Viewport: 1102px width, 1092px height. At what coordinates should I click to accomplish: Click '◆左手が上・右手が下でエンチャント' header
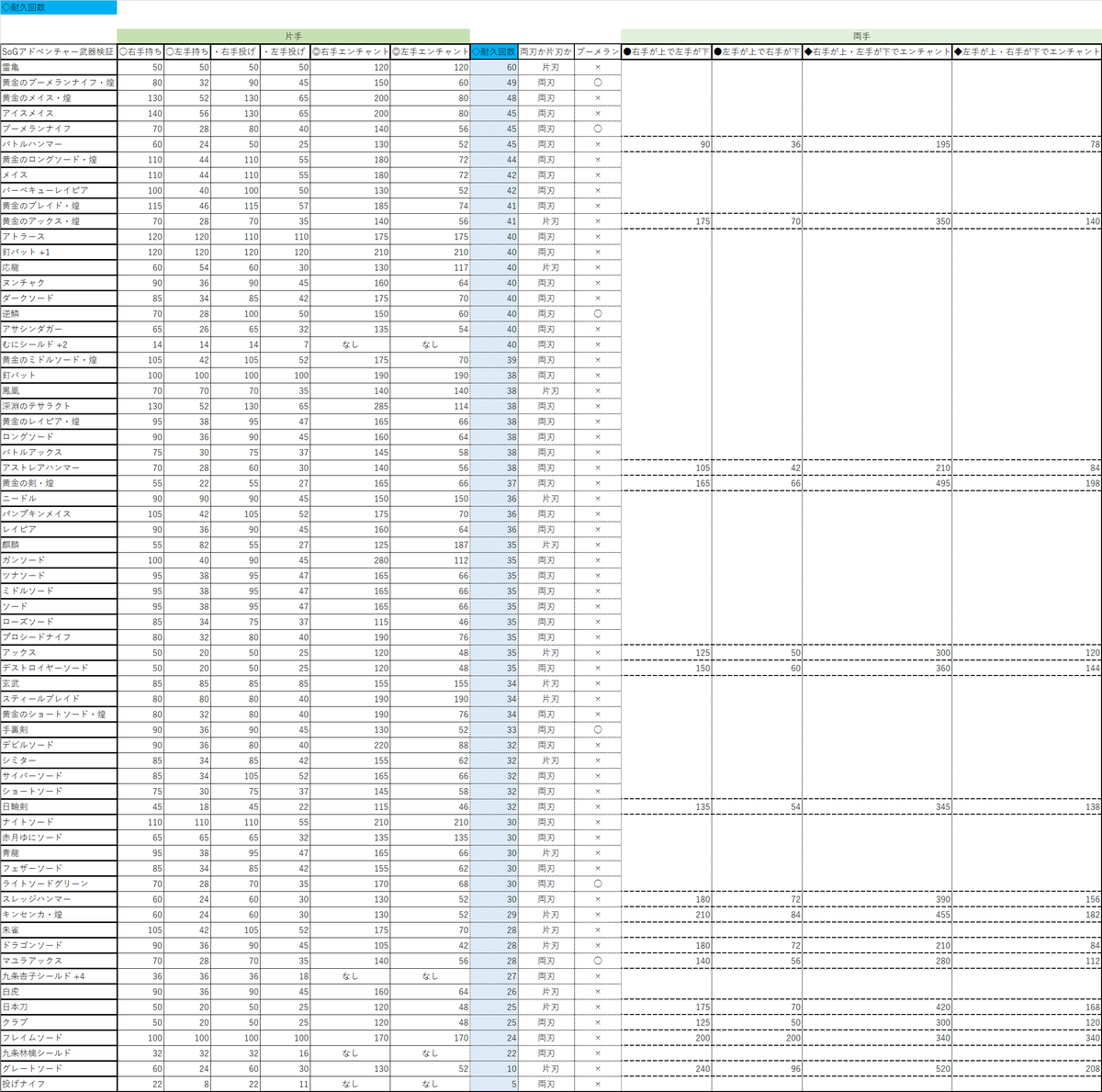coord(1027,51)
